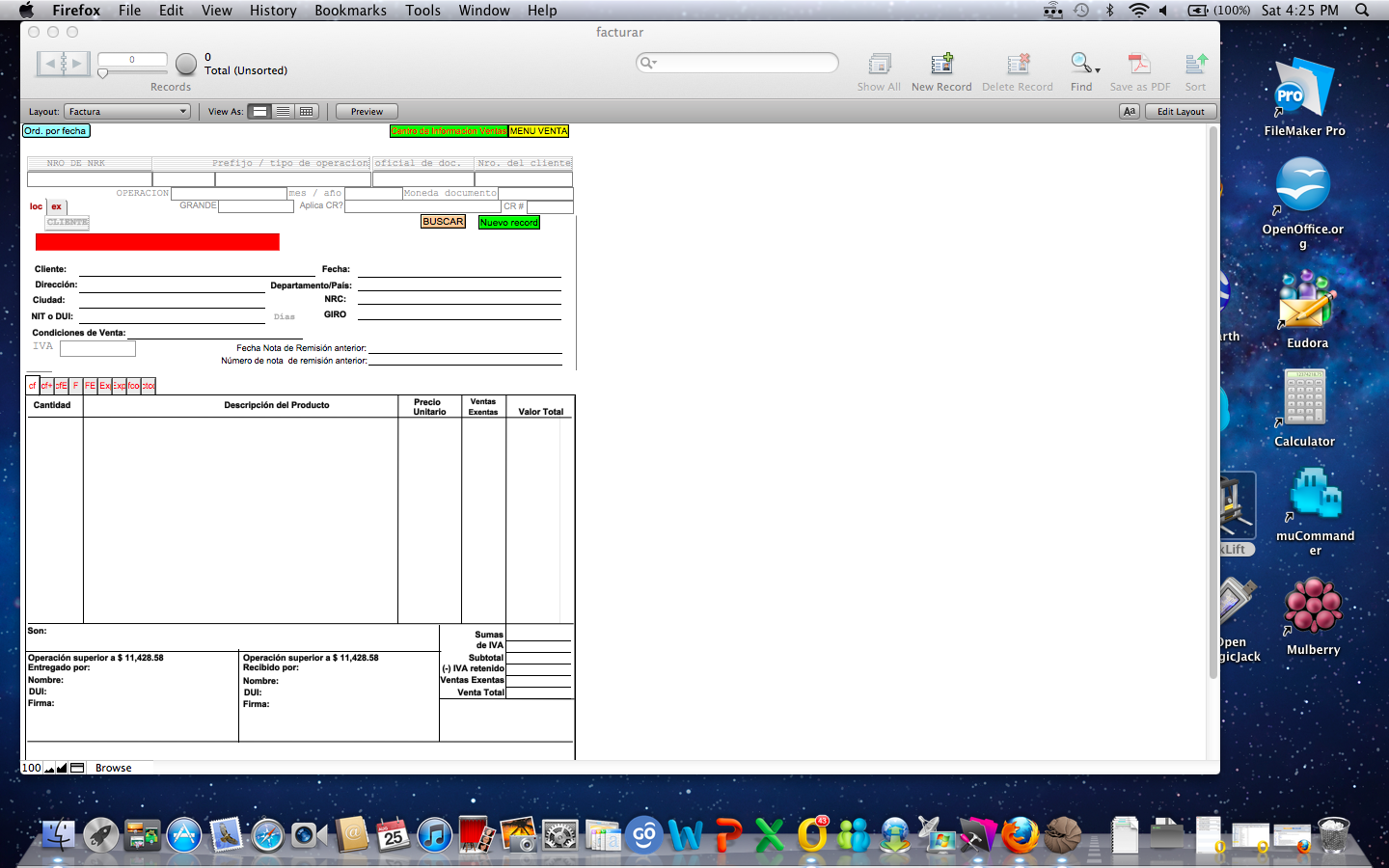
Task: Click the Find magnifier icon
Action: [1080, 64]
